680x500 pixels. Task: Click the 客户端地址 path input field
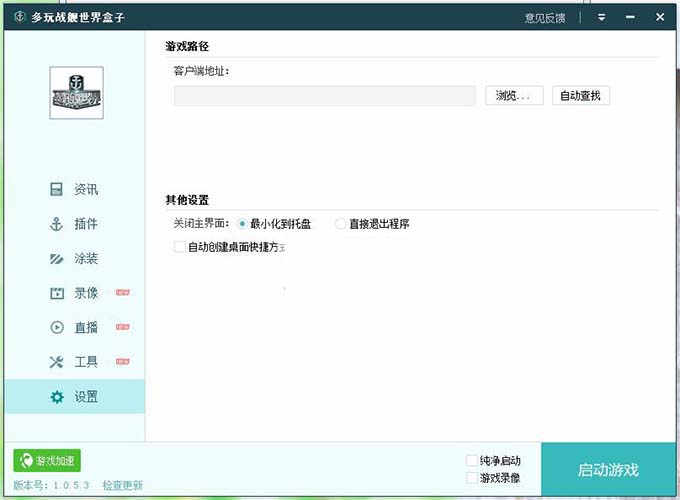pos(324,95)
